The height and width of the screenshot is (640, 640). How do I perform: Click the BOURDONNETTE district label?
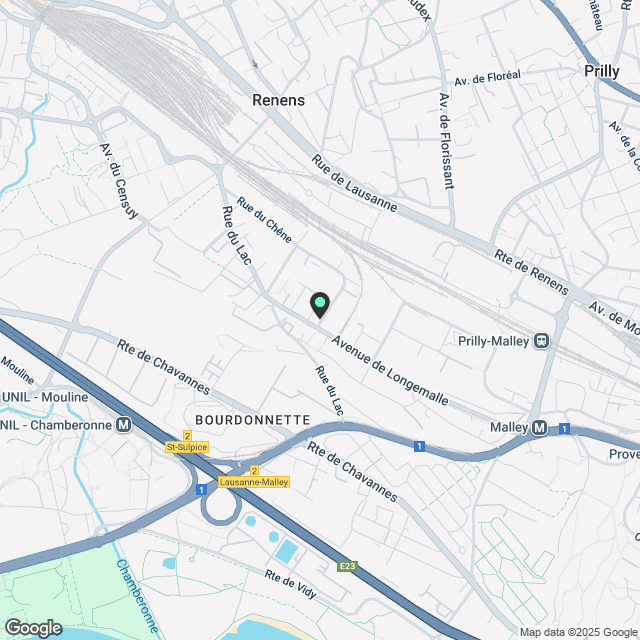[253, 420]
